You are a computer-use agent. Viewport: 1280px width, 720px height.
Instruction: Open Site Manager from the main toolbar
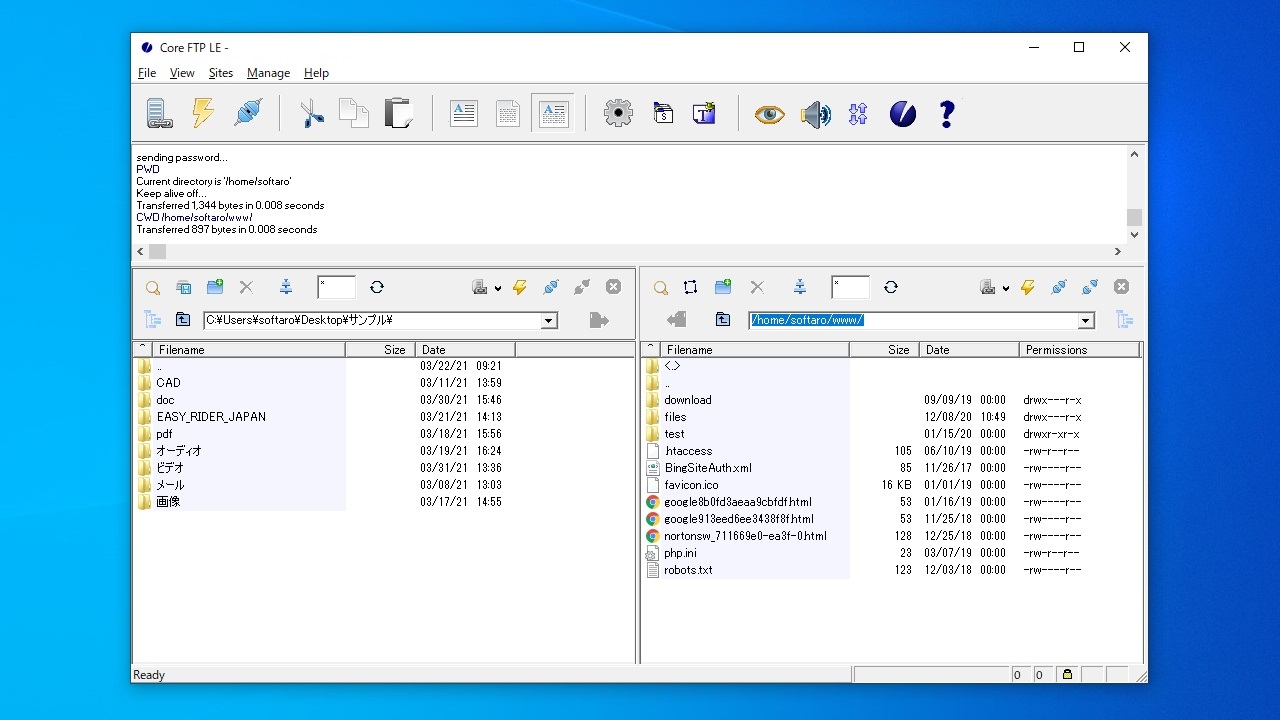(159, 114)
